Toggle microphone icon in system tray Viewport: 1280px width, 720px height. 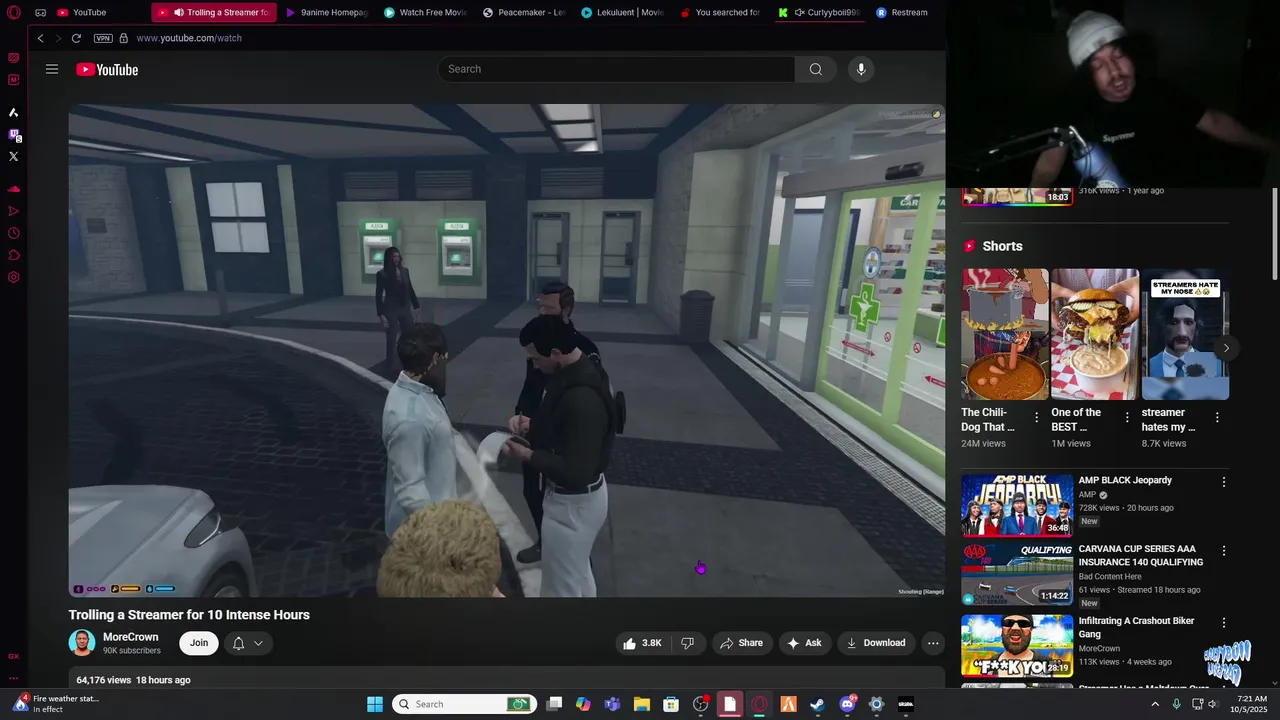tap(1177, 704)
